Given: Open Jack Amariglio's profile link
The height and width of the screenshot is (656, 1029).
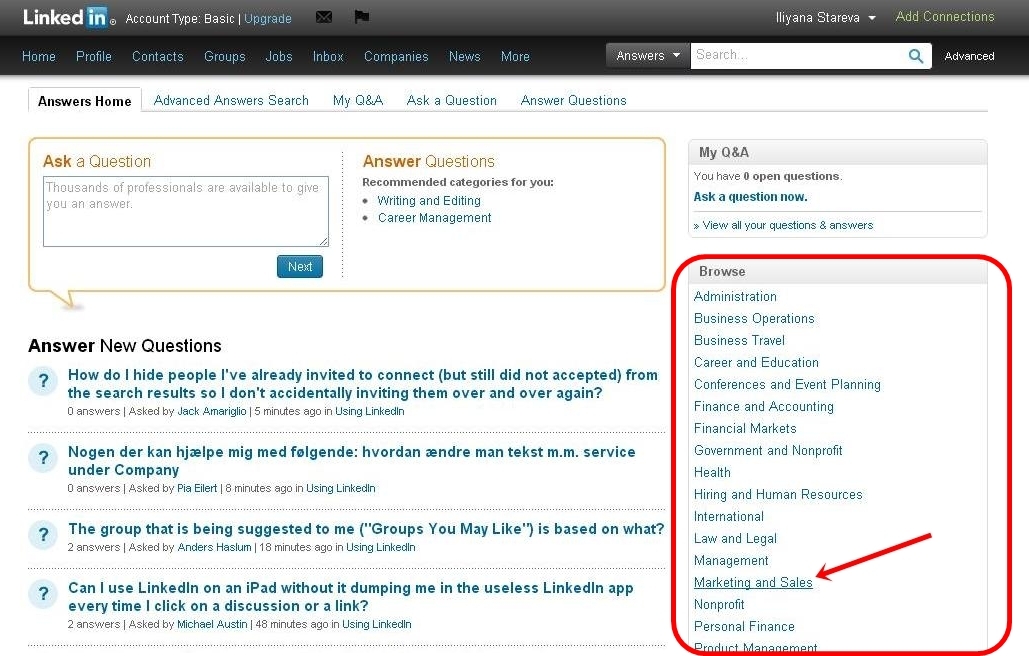Looking at the screenshot, I should tap(212, 411).
